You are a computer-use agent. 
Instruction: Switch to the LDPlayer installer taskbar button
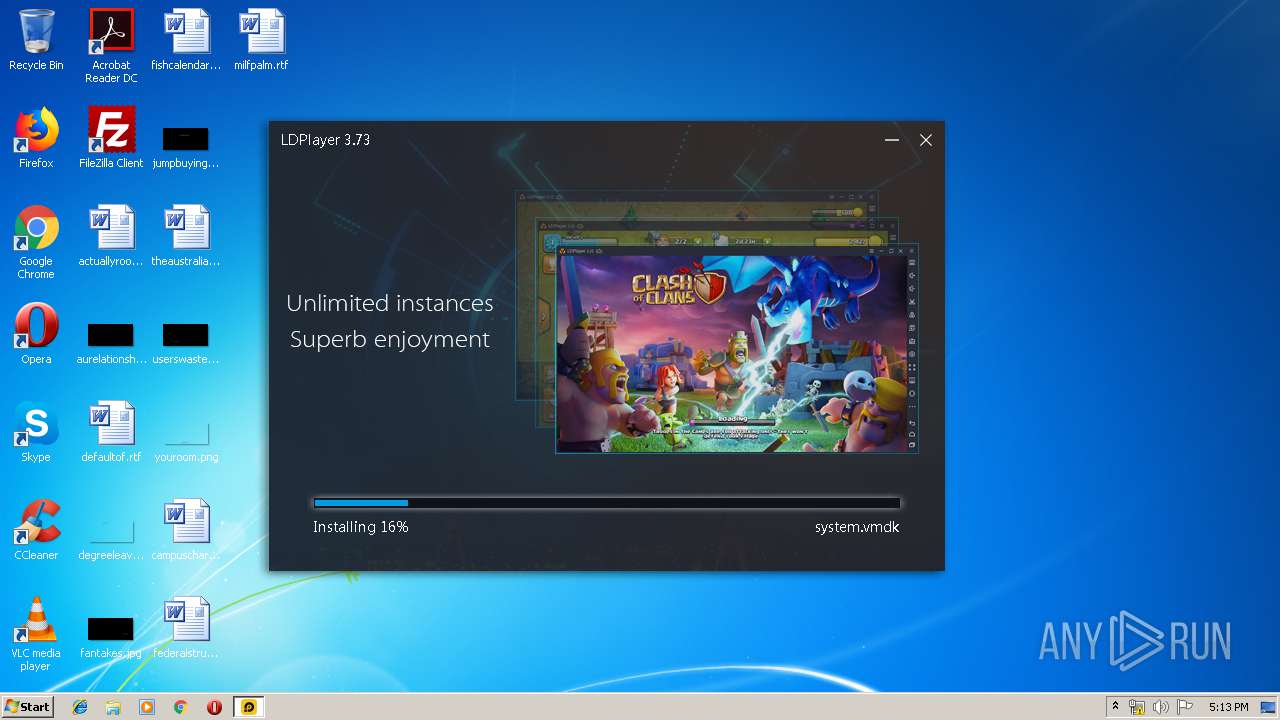pyautogui.click(x=249, y=707)
